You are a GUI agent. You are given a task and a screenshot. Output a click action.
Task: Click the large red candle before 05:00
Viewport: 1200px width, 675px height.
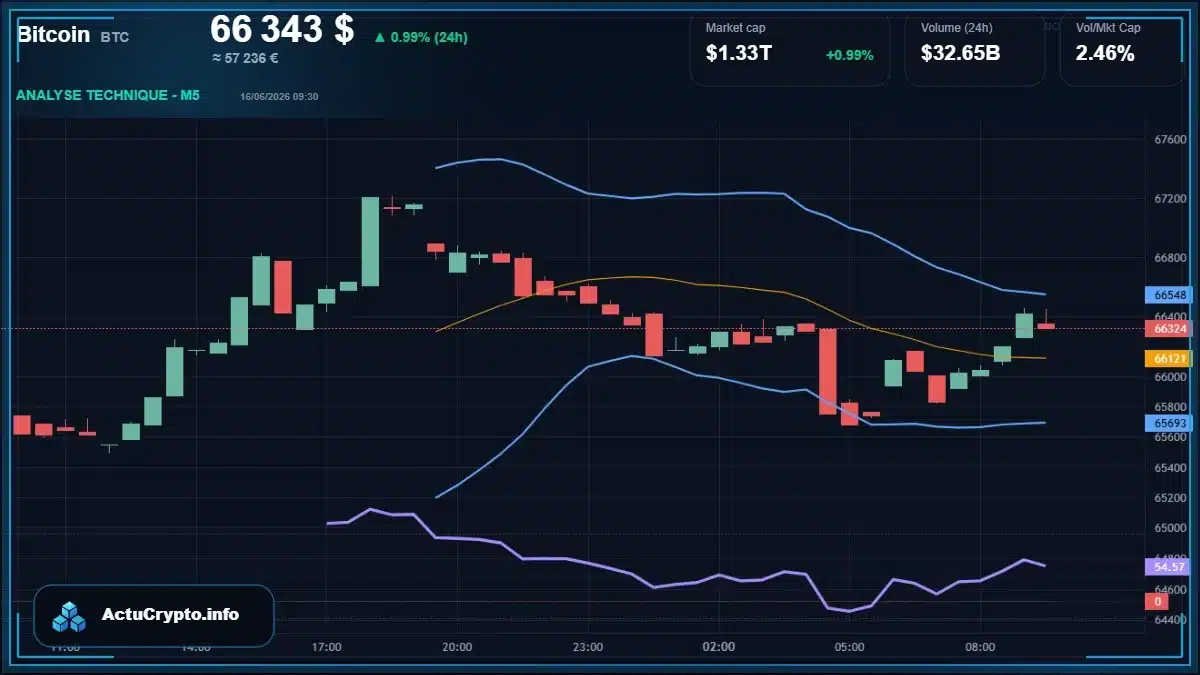coord(827,371)
